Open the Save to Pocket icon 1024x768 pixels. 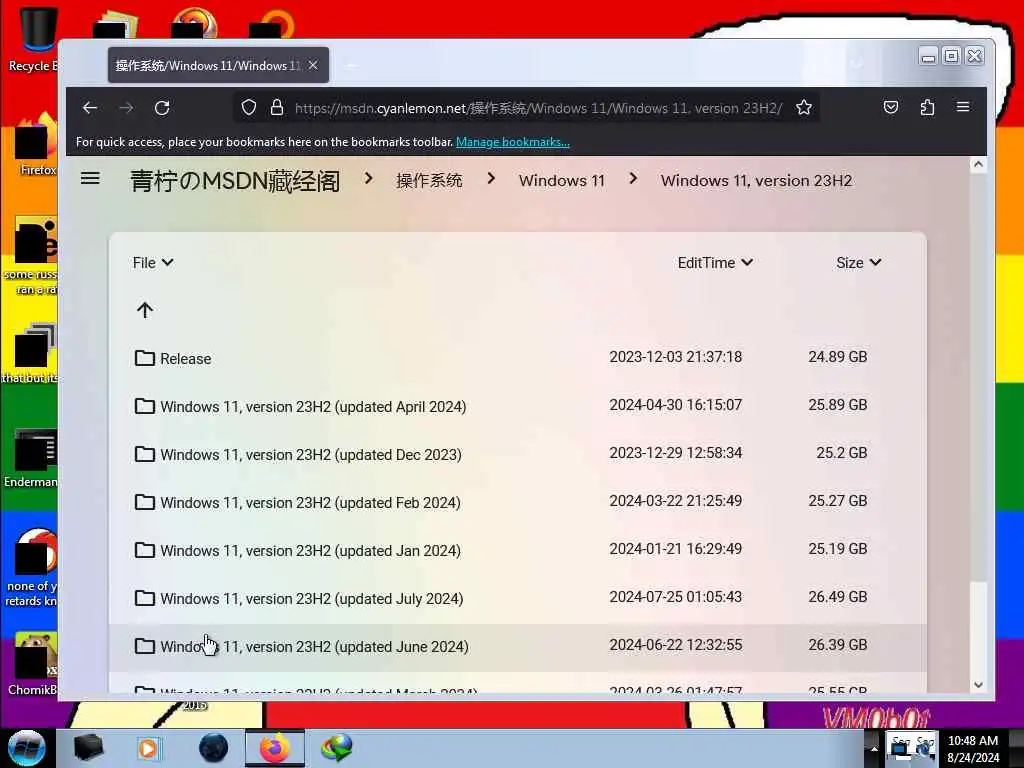tap(891, 107)
